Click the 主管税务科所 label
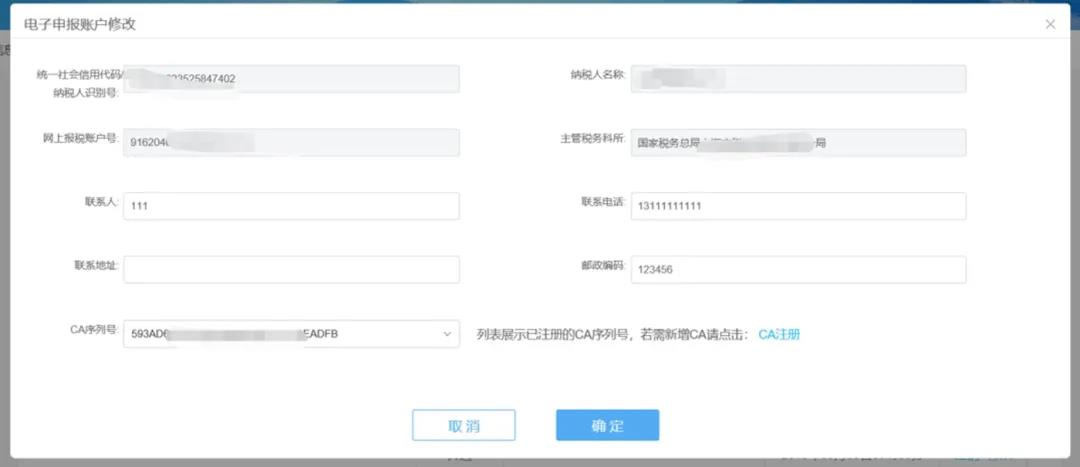Viewport: 1080px width, 467px height. point(593,138)
